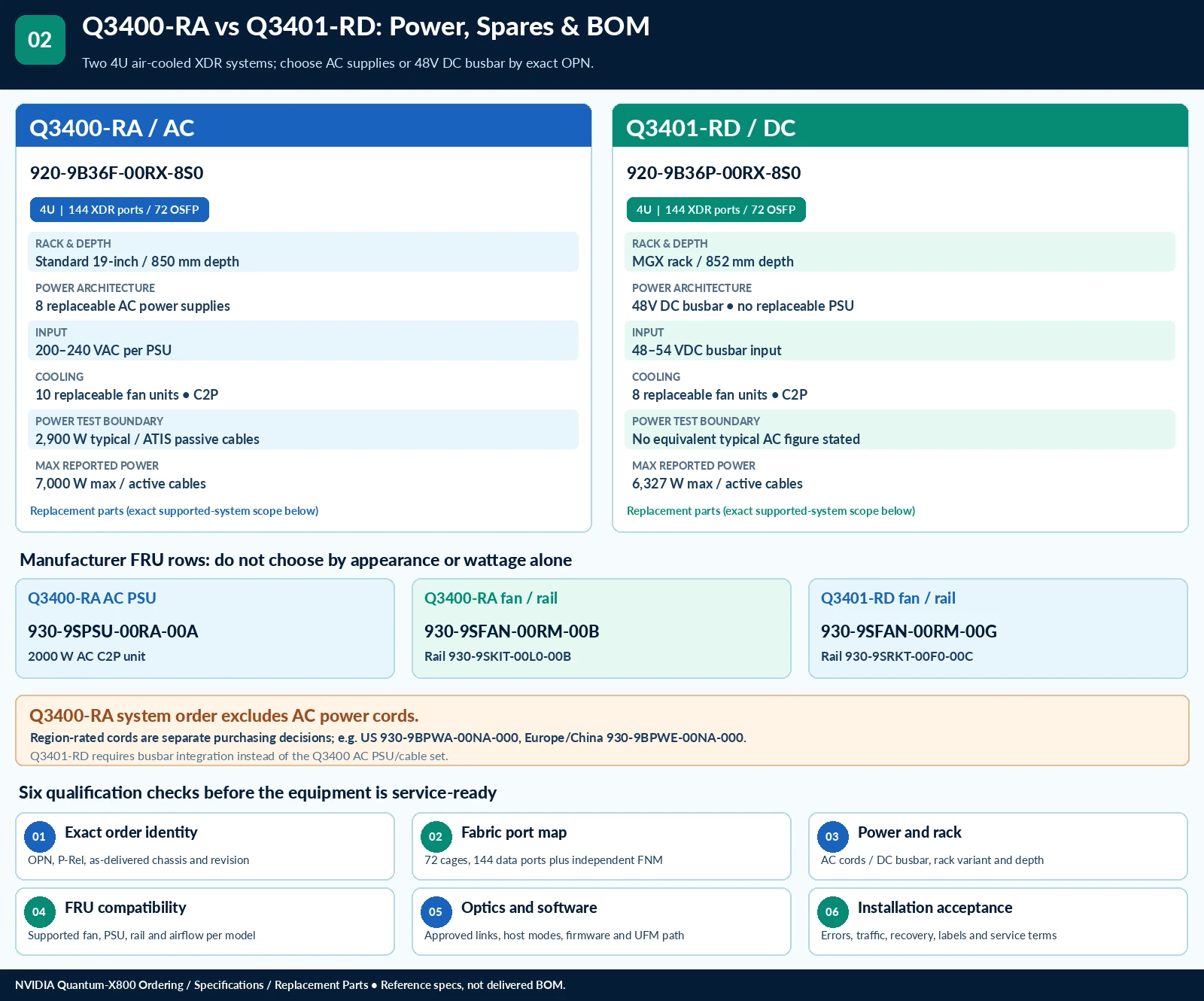
Task: Click 200–240 VAC per PSU value
Action: pyautogui.click(x=103, y=351)
